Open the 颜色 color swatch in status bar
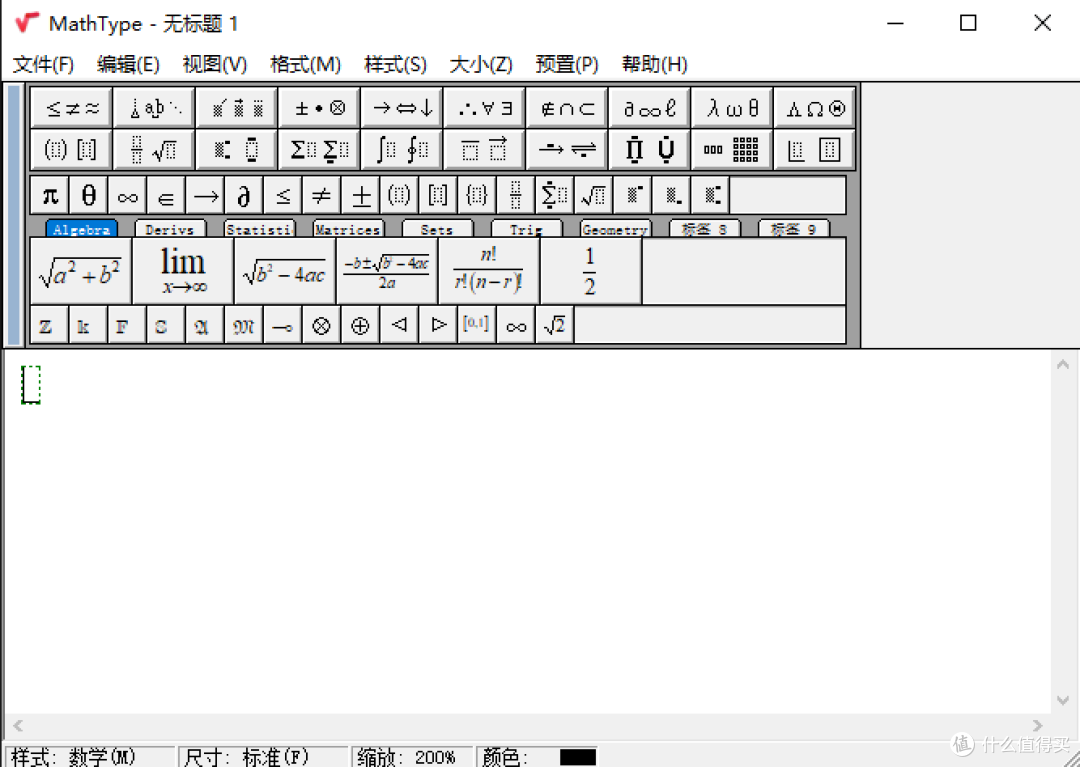Image resolution: width=1080 pixels, height=767 pixels. point(580,757)
